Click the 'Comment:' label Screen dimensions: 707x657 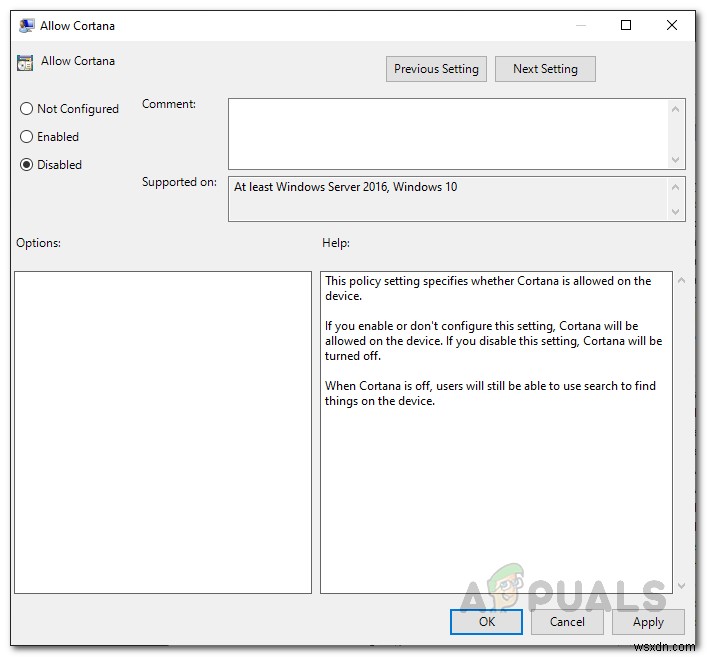point(169,104)
